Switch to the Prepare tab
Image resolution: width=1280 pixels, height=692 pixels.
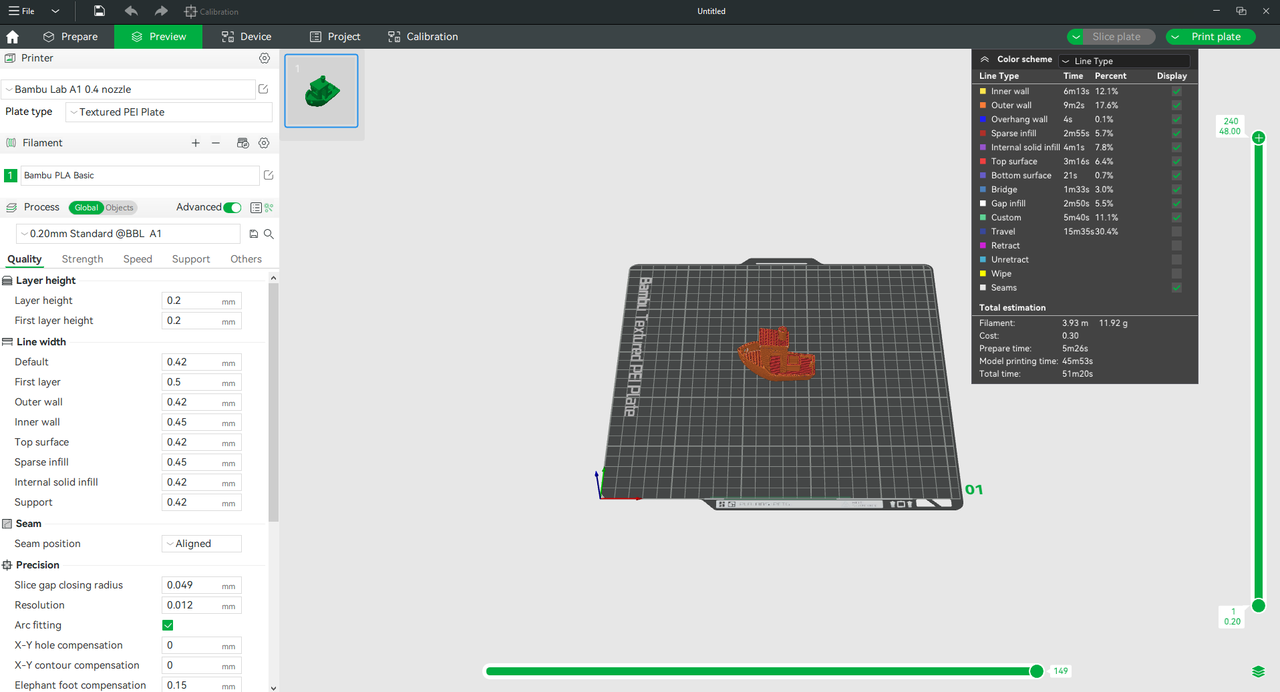click(x=70, y=37)
